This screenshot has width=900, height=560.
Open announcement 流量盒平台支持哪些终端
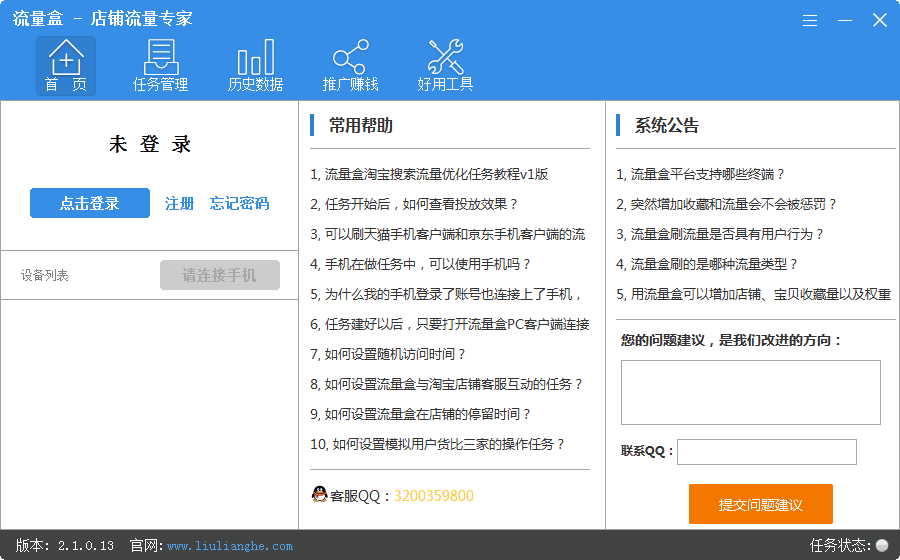coord(701,174)
